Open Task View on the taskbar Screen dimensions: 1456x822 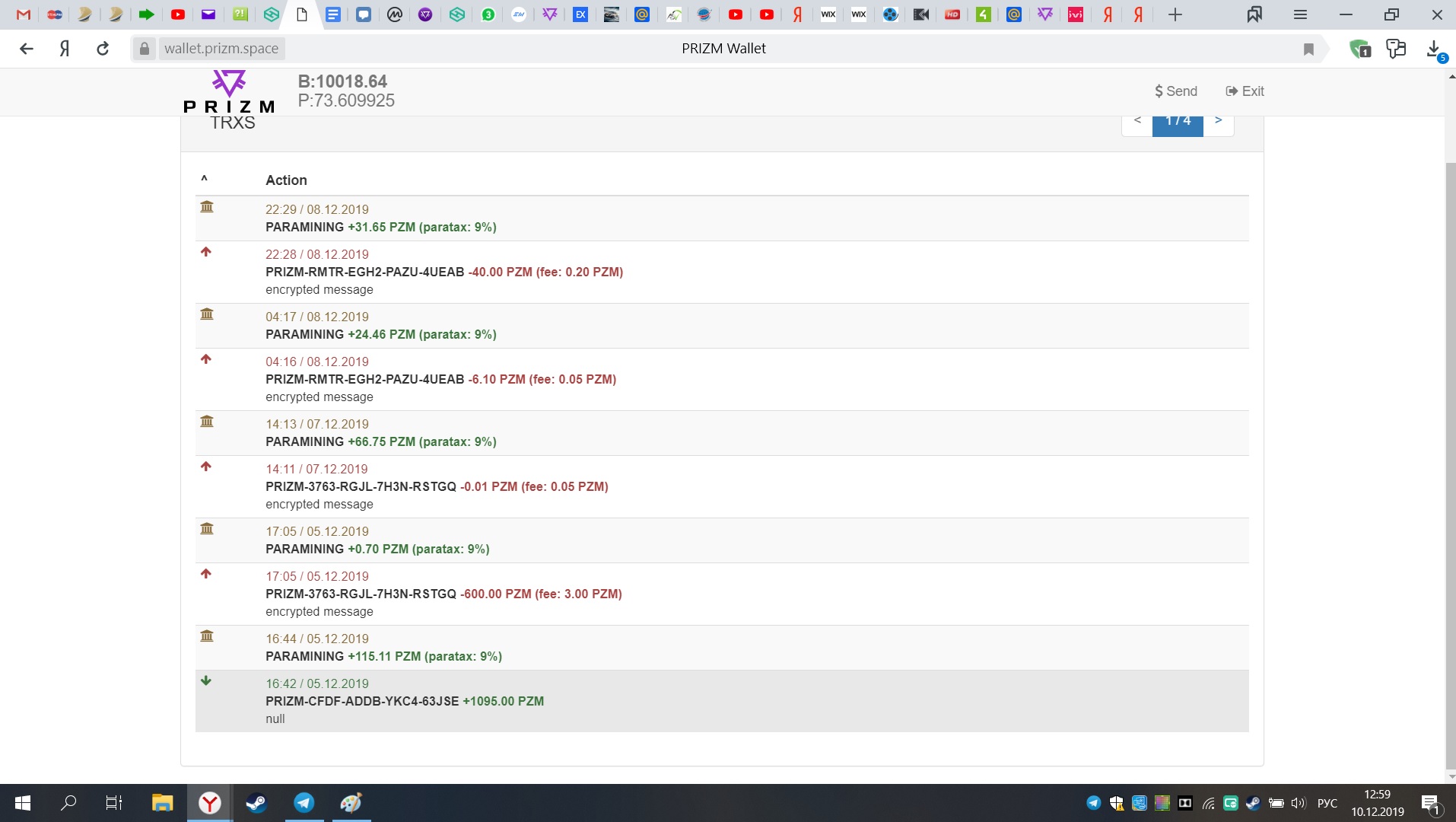[114, 803]
